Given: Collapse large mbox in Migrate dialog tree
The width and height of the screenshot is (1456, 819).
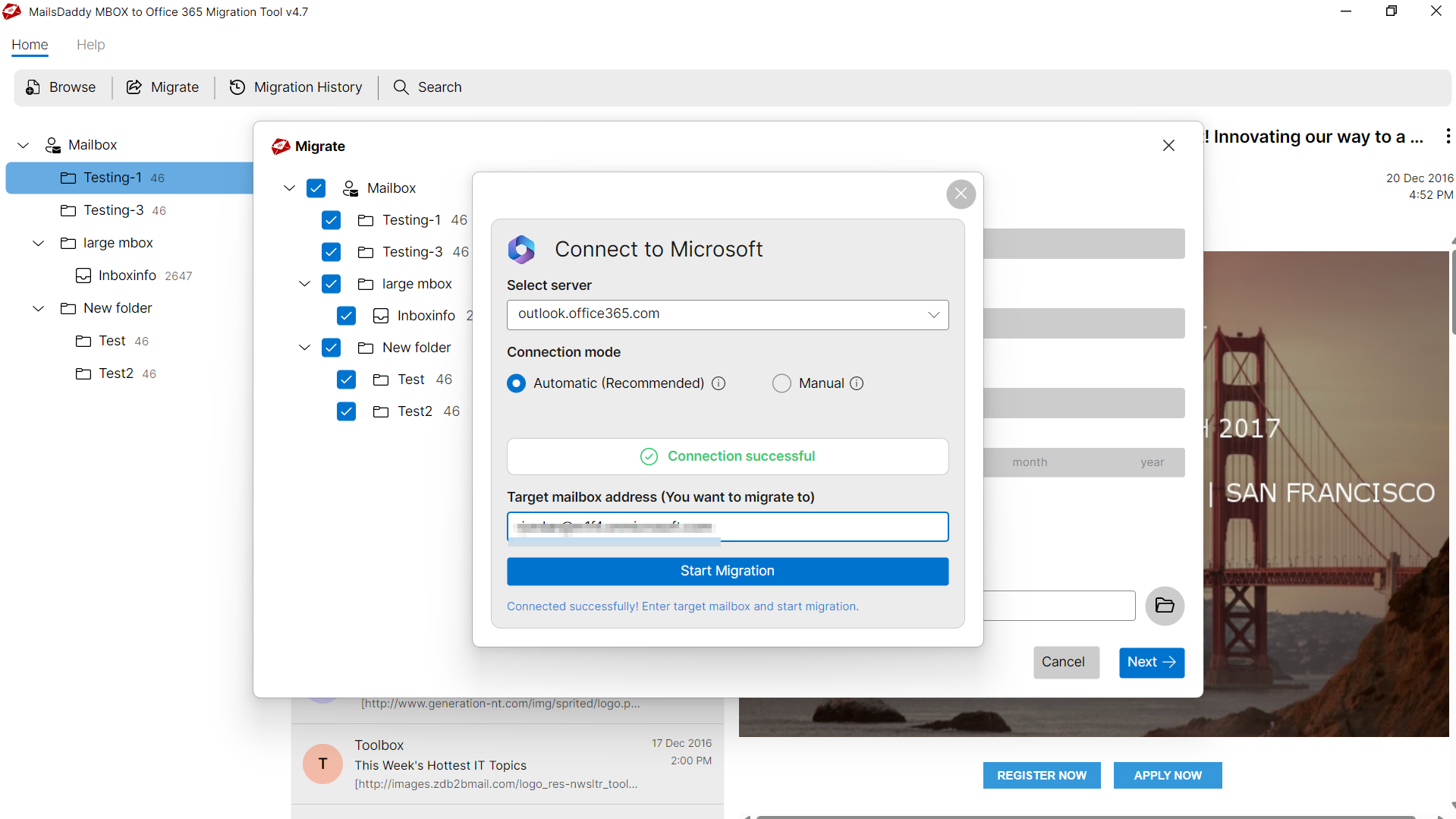Looking at the screenshot, I should coord(304,284).
